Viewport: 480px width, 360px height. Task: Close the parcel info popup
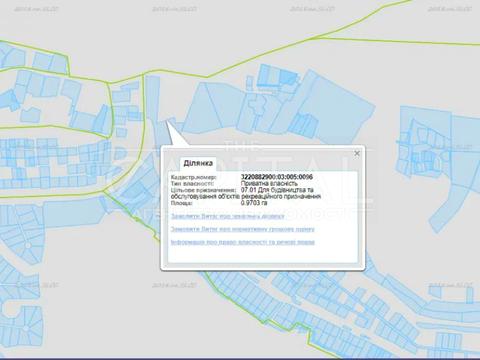tap(357, 153)
